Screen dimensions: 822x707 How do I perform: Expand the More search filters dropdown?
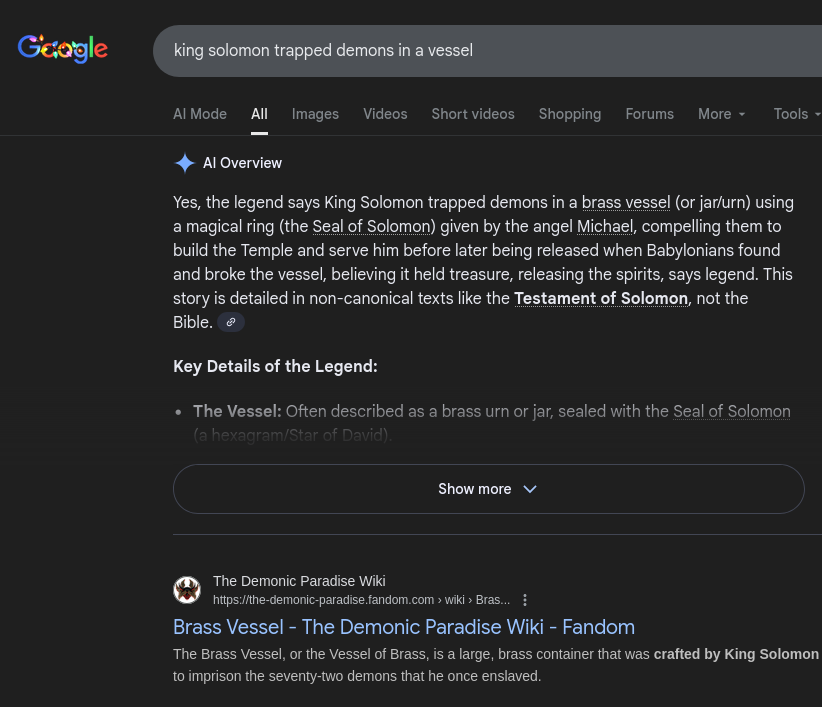pyautogui.click(x=721, y=114)
